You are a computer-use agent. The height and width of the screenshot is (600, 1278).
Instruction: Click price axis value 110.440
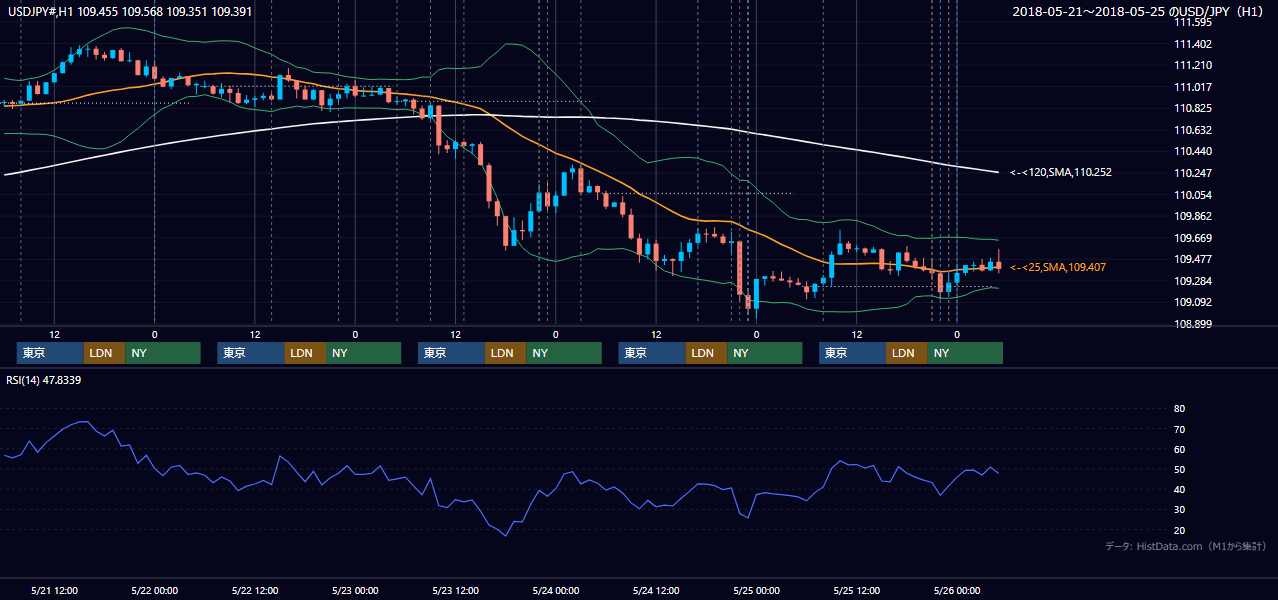click(x=1193, y=151)
